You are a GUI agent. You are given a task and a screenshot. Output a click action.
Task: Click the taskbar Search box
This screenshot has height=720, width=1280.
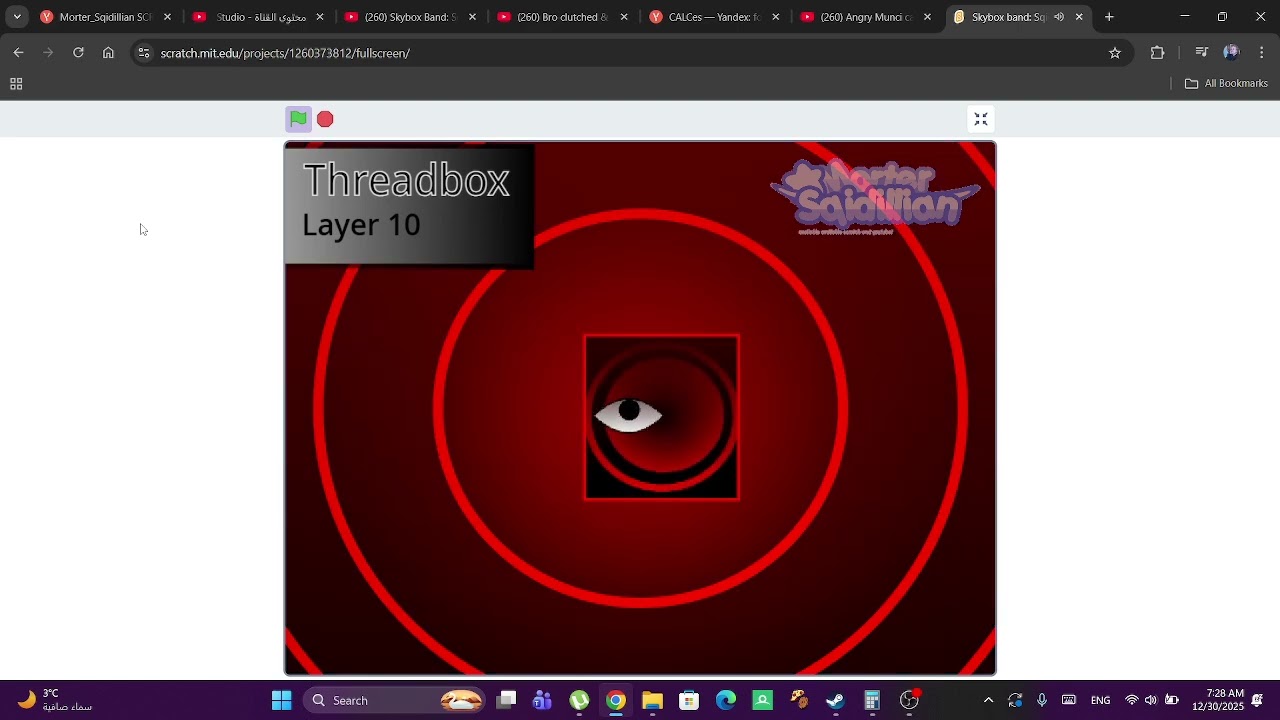click(396, 700)
